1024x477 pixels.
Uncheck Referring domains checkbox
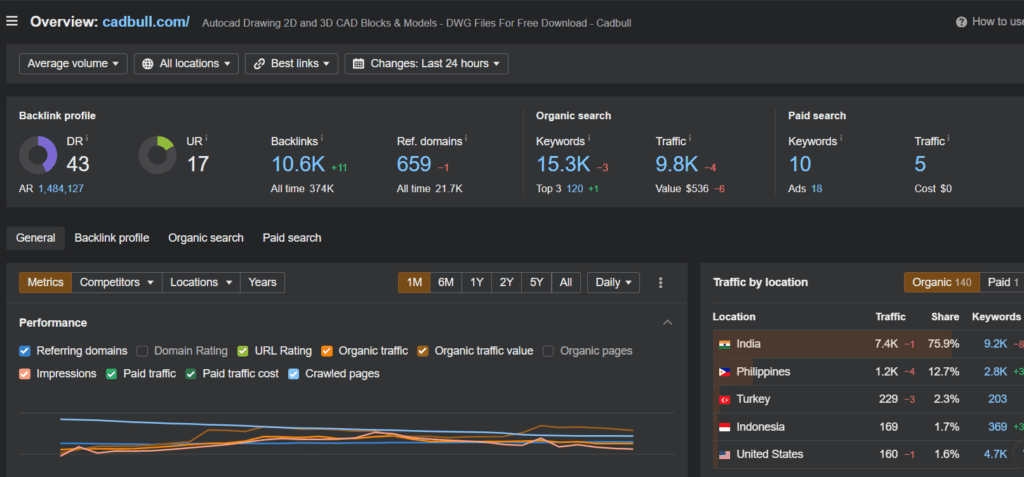[25, 351]
